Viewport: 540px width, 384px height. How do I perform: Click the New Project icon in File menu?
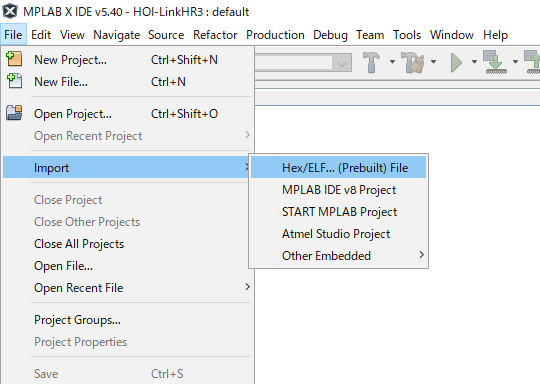coord(14,59)
